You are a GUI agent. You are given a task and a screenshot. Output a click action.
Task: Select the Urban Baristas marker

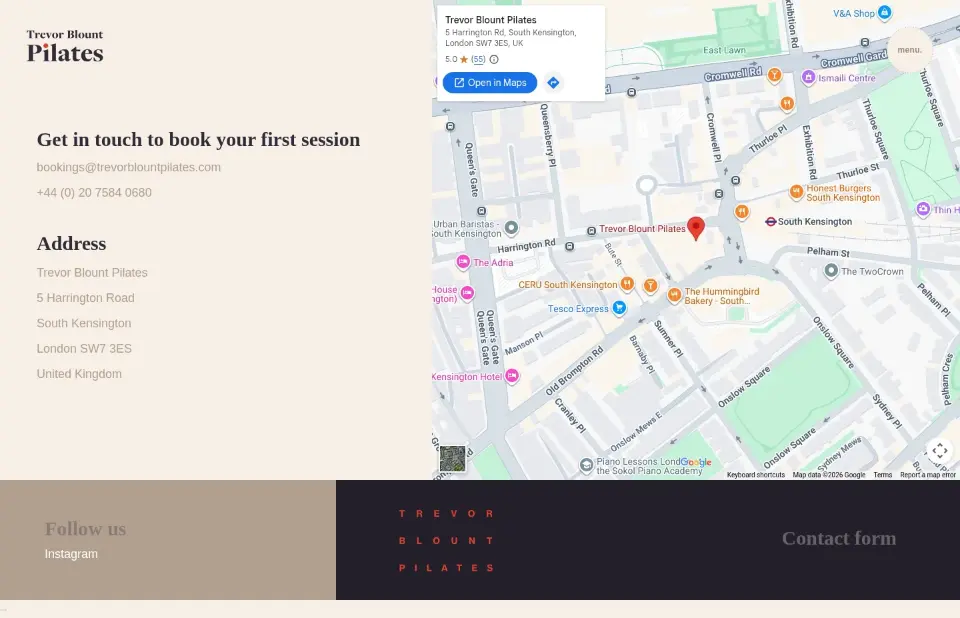click(511, 228)
